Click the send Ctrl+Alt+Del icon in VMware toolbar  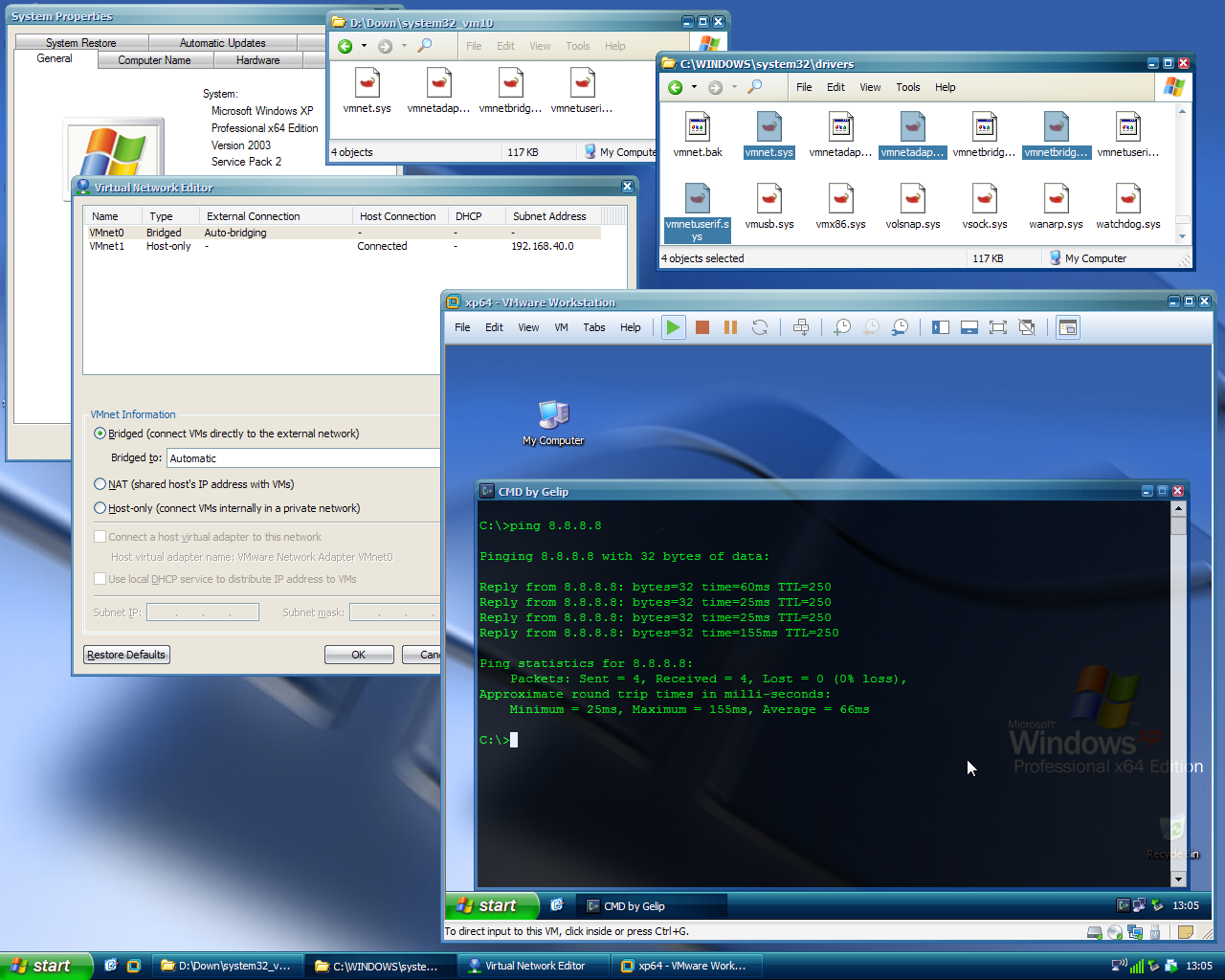(x=801, y=327)
